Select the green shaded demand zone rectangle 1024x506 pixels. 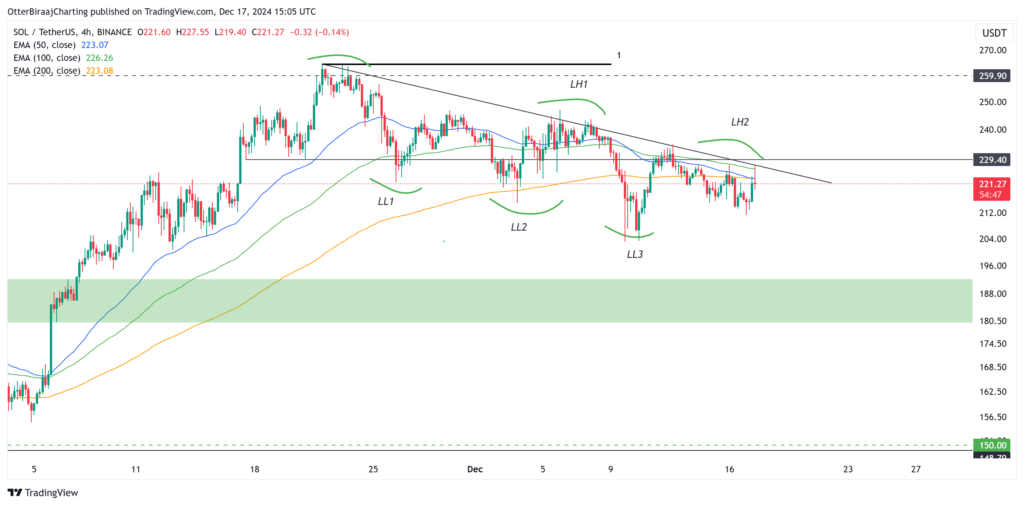tap(489, 300)
